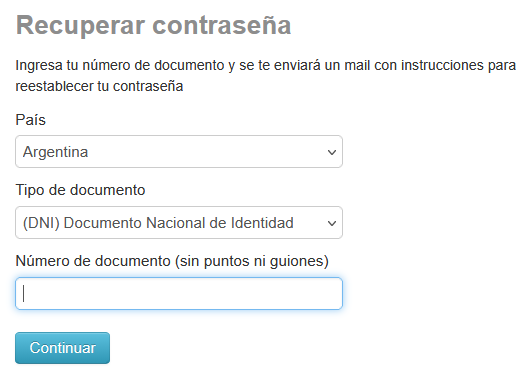Click the Recuperar contraseña heading
Viewport: 530px width, 374px height.
153,25
